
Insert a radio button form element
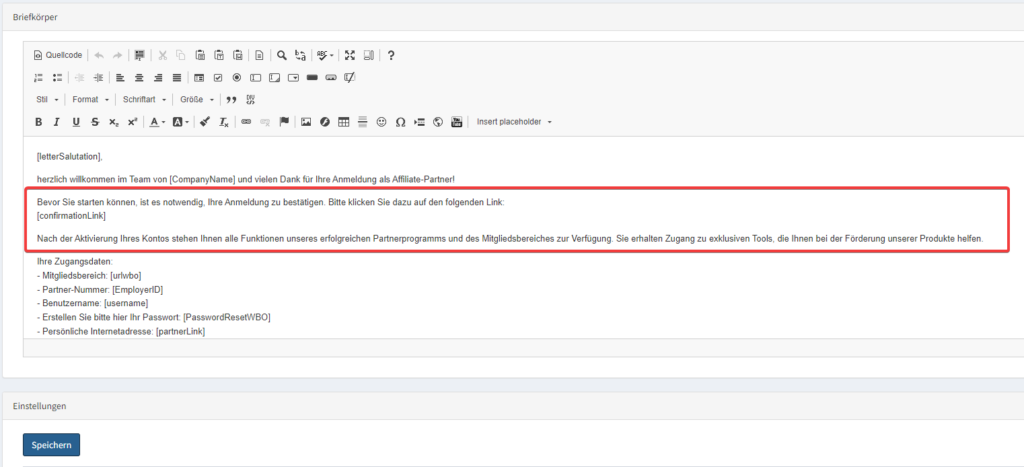coord(237,77)
